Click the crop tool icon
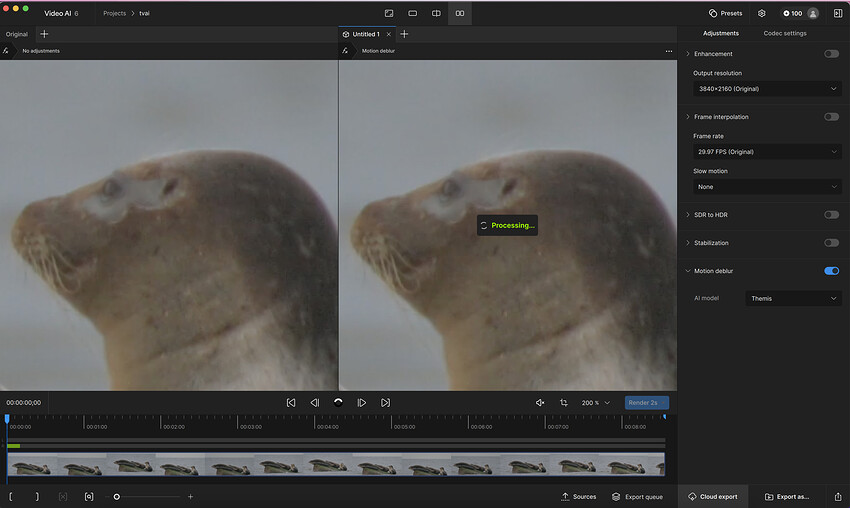The image size is (850, 508). point(564,402)
